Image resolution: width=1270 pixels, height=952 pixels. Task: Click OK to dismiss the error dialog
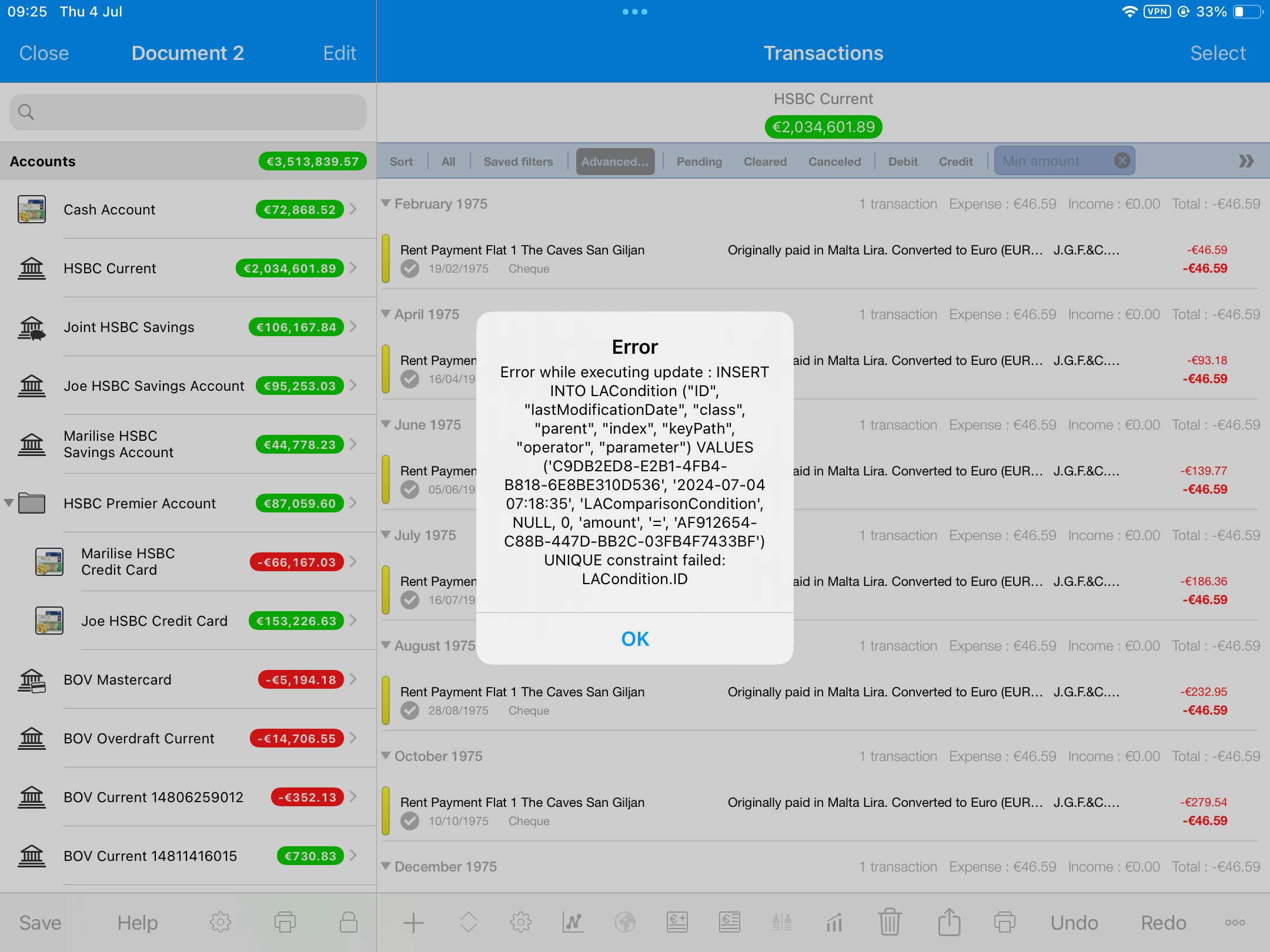pyautogui.click(x=635, y=639)
